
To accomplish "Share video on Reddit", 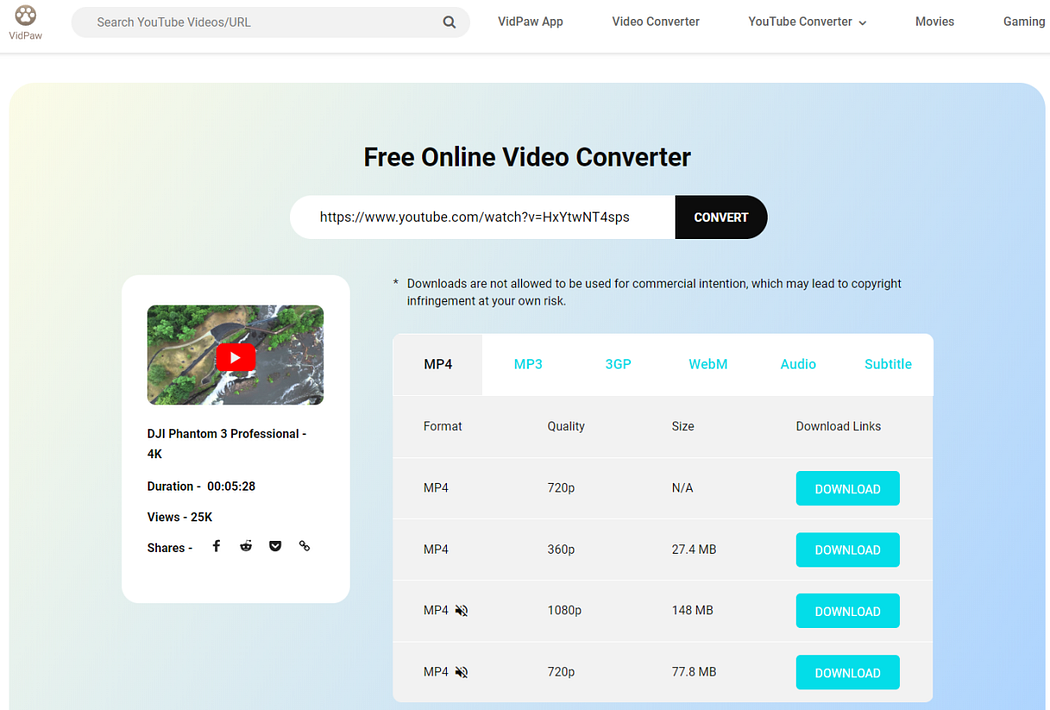I will tap(246, 546).
